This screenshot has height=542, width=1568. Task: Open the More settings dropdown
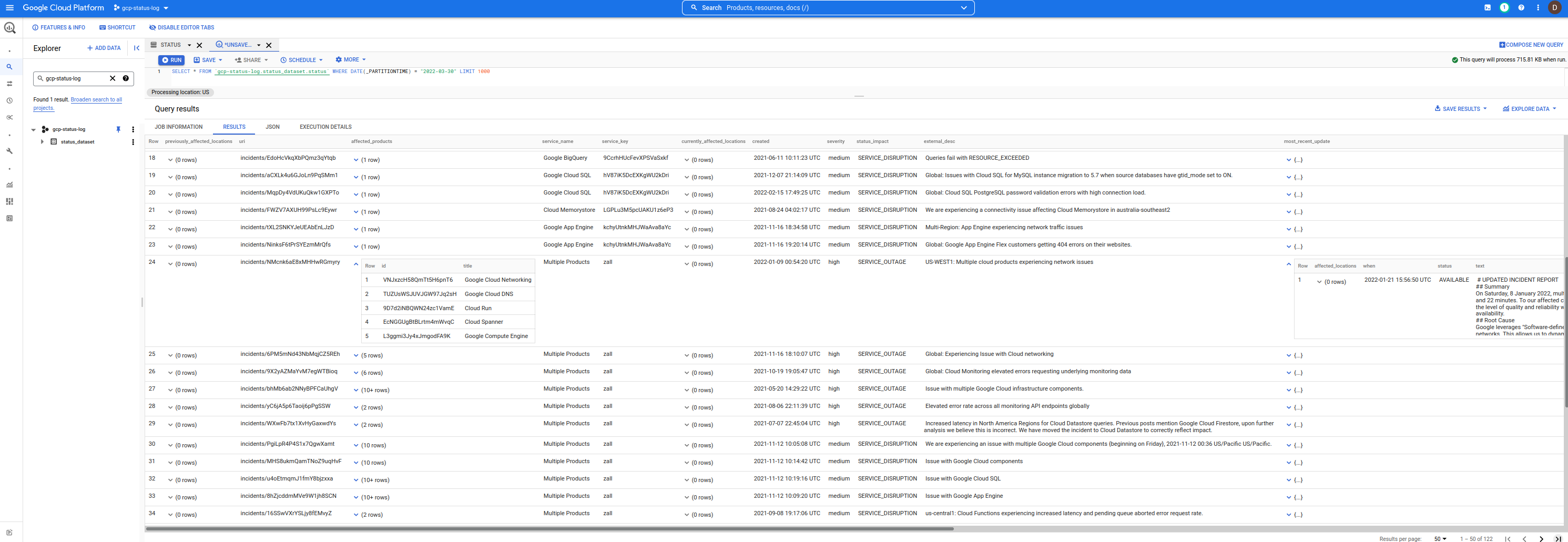pyautogui.click(x=351, y=59)
